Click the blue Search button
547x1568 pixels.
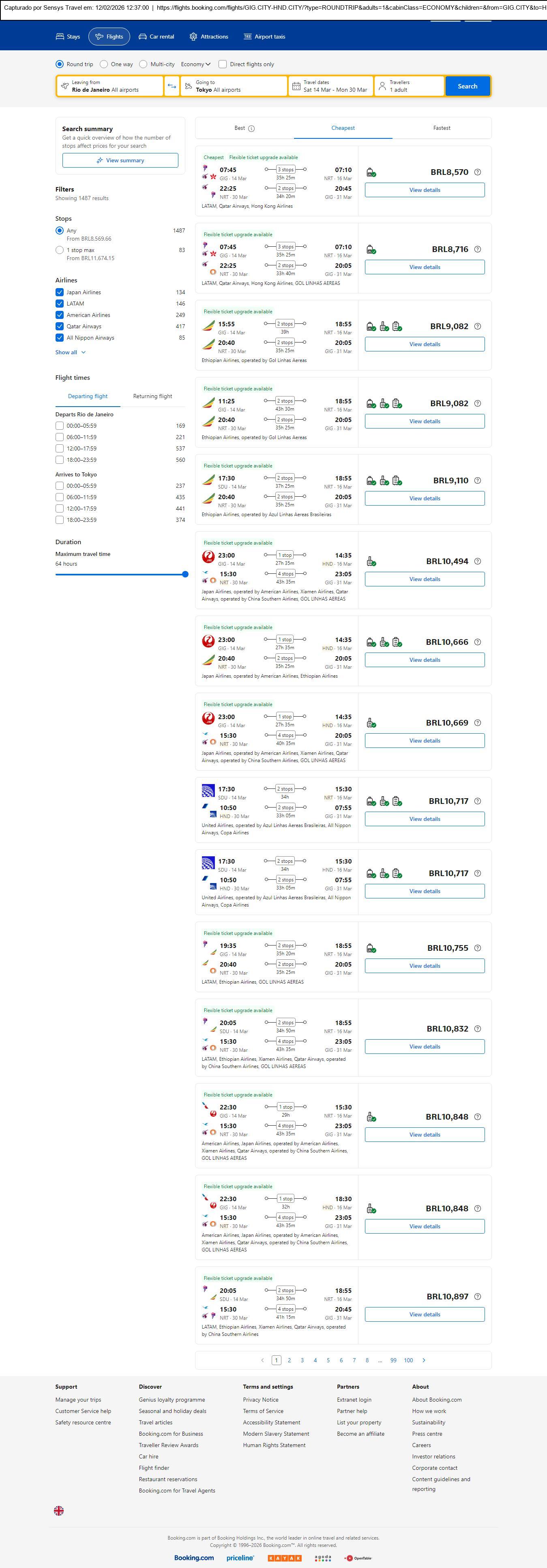[x=467, y=86]
